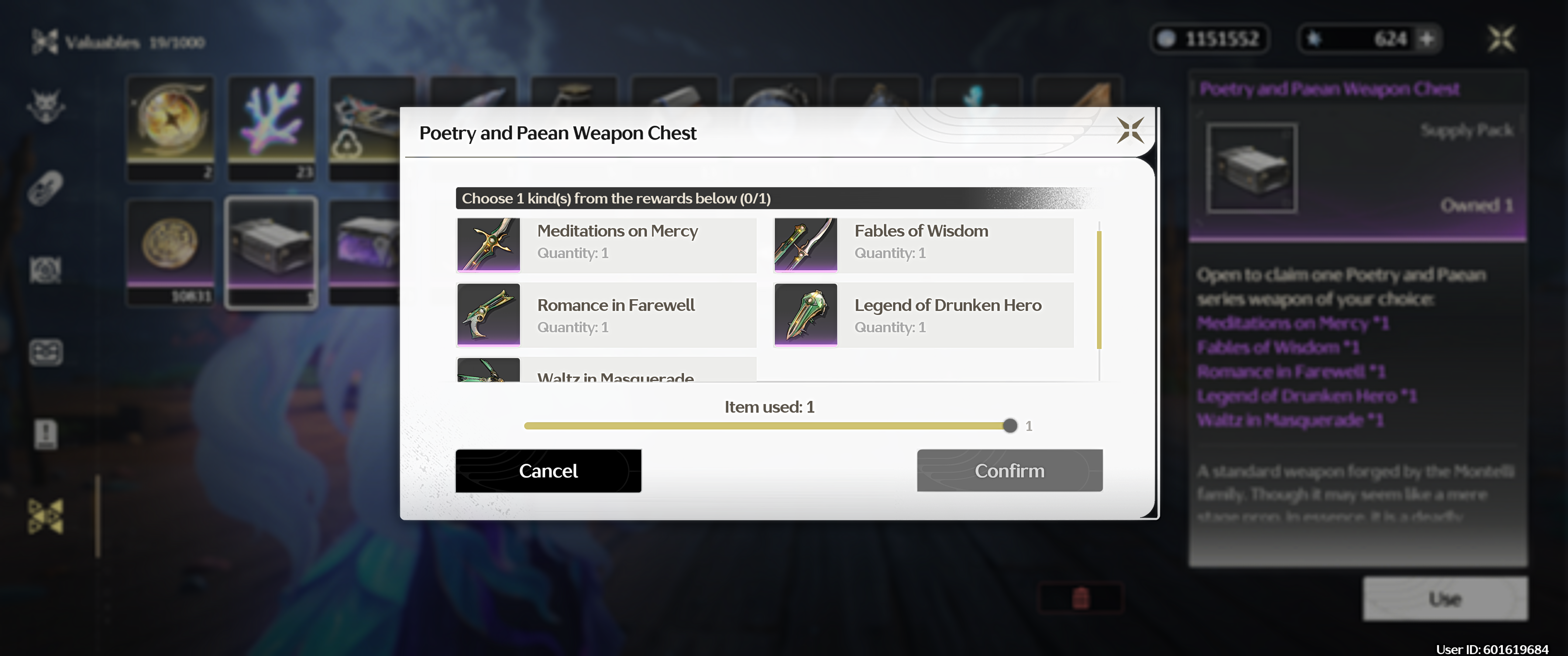Click the plus icon next to 624 currency
The width and height of the screenshot is (1568, 656).
tap(1426, 39)
